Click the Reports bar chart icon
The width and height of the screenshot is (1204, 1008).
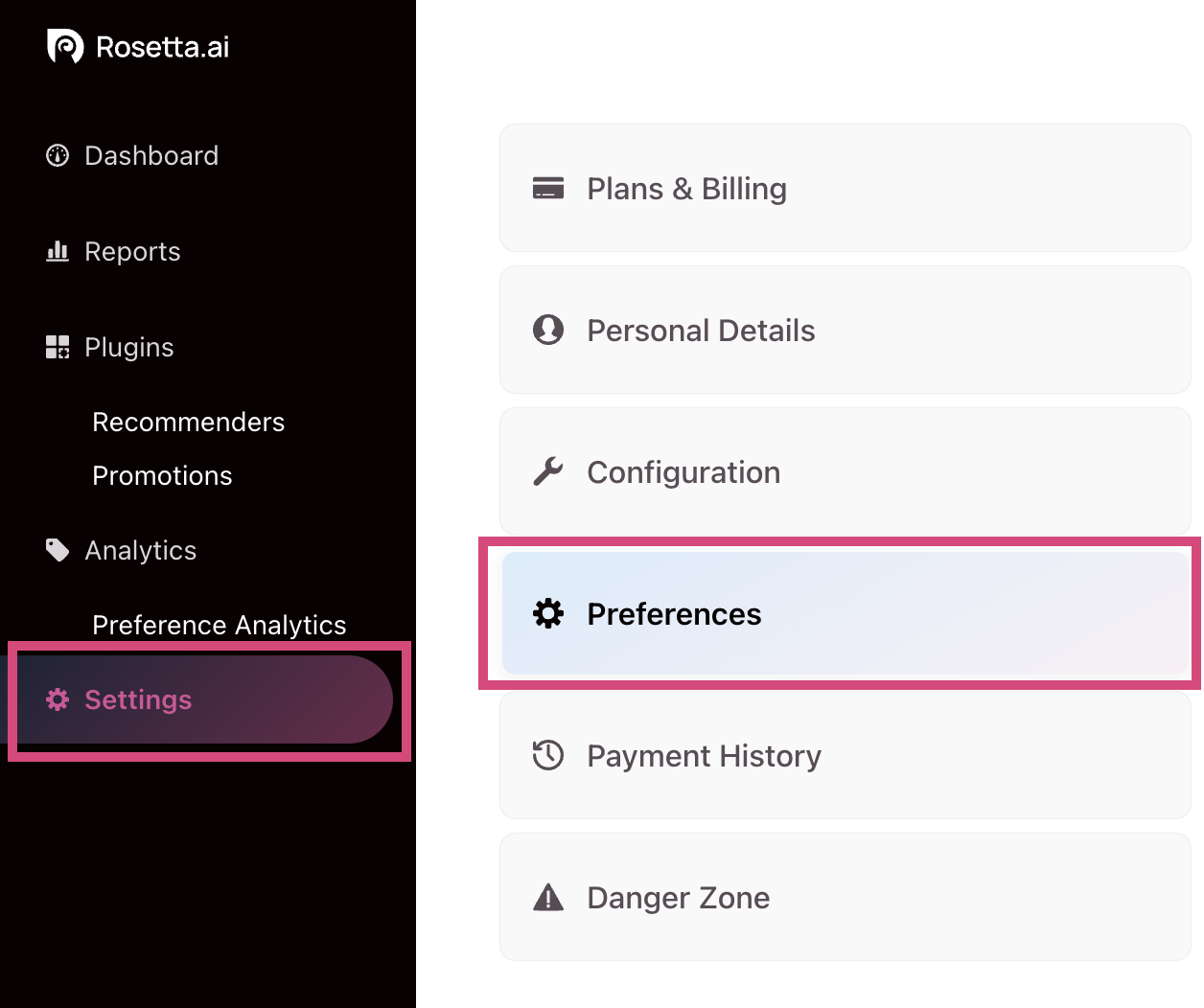click(58, 251)
